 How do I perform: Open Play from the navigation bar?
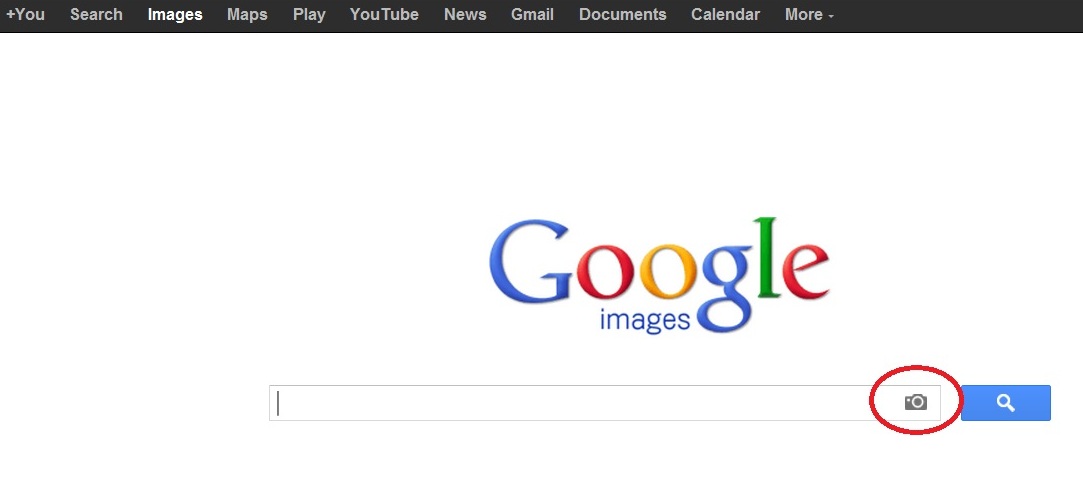pos(309,15)
